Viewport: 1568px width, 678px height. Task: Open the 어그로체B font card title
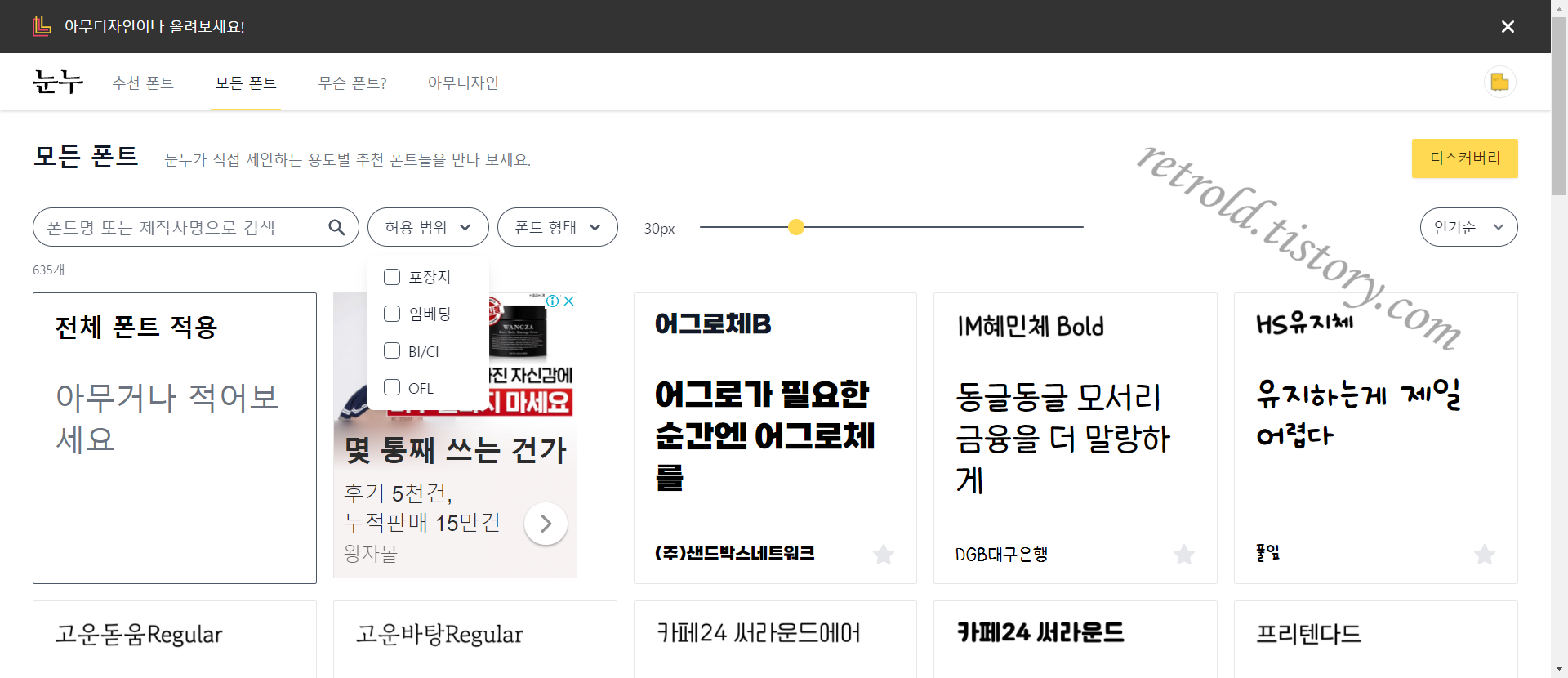click(x=713, y=324)
